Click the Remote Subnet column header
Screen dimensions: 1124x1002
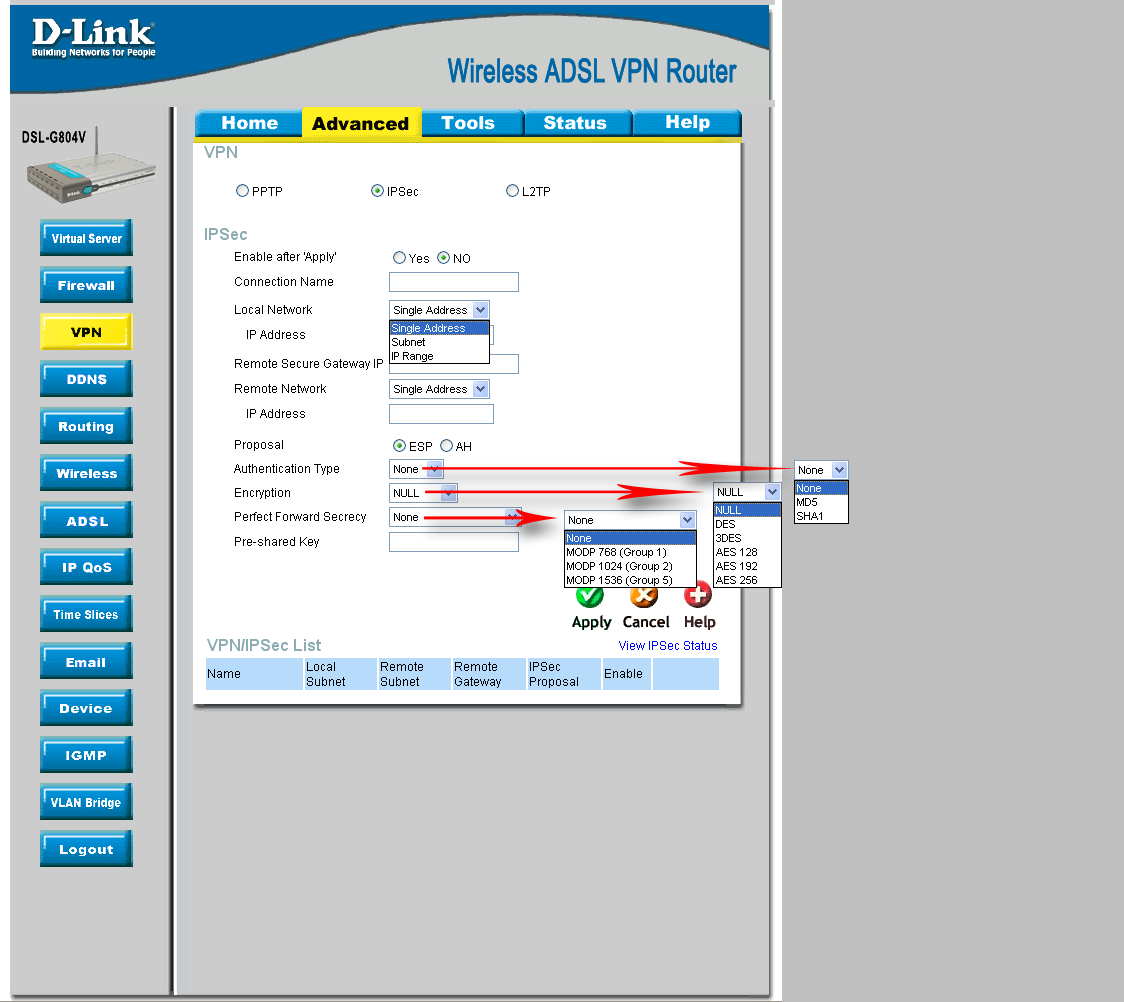click(414, 674)
